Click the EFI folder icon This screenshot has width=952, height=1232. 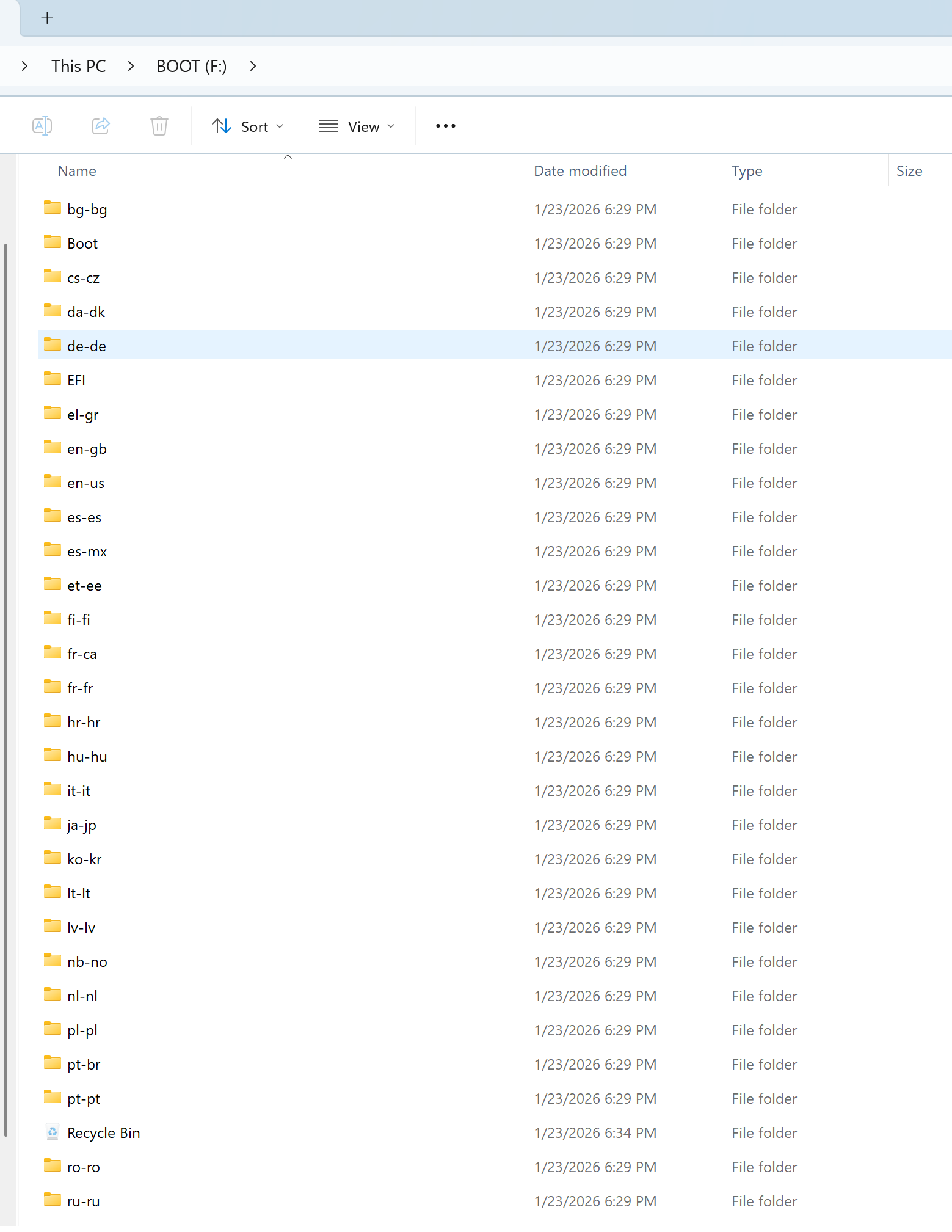point(53,379)
